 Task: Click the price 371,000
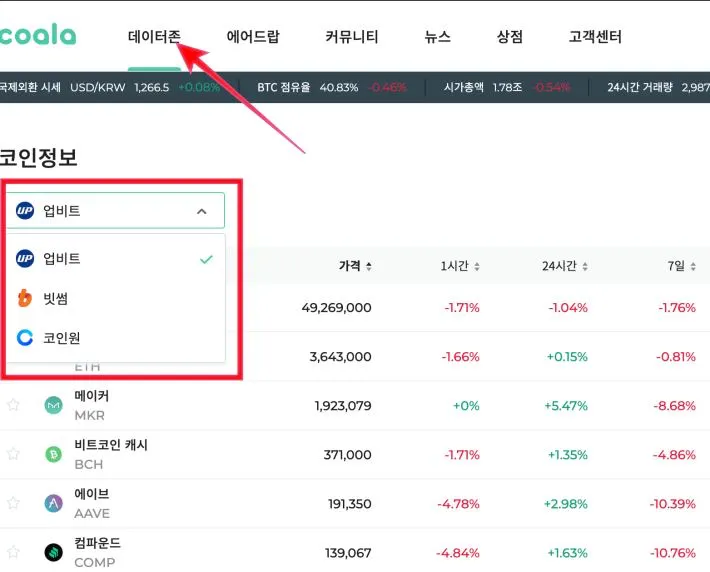tap(348, 455)
